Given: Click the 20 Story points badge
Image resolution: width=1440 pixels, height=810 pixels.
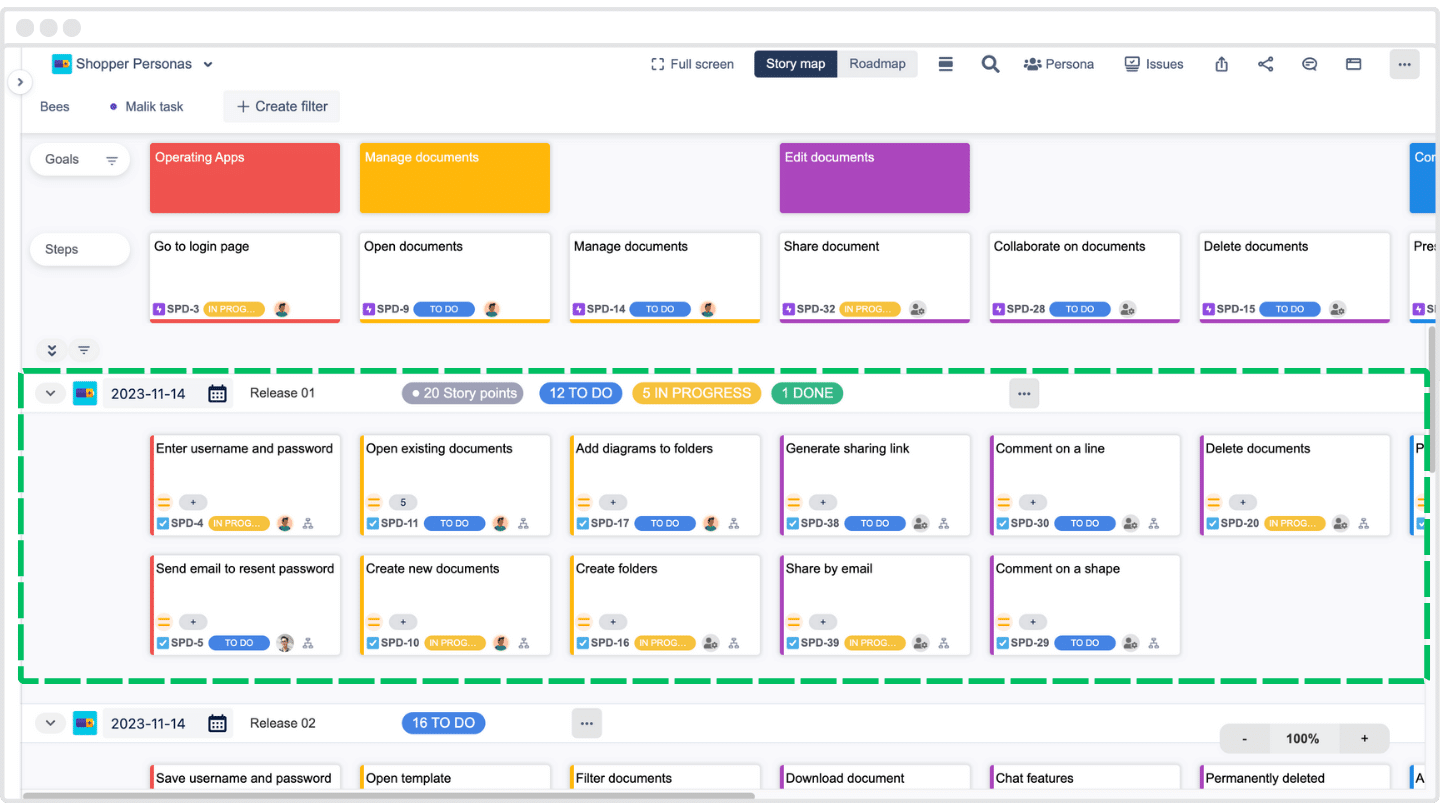Looking at the screenshot, I should (464, 393).
